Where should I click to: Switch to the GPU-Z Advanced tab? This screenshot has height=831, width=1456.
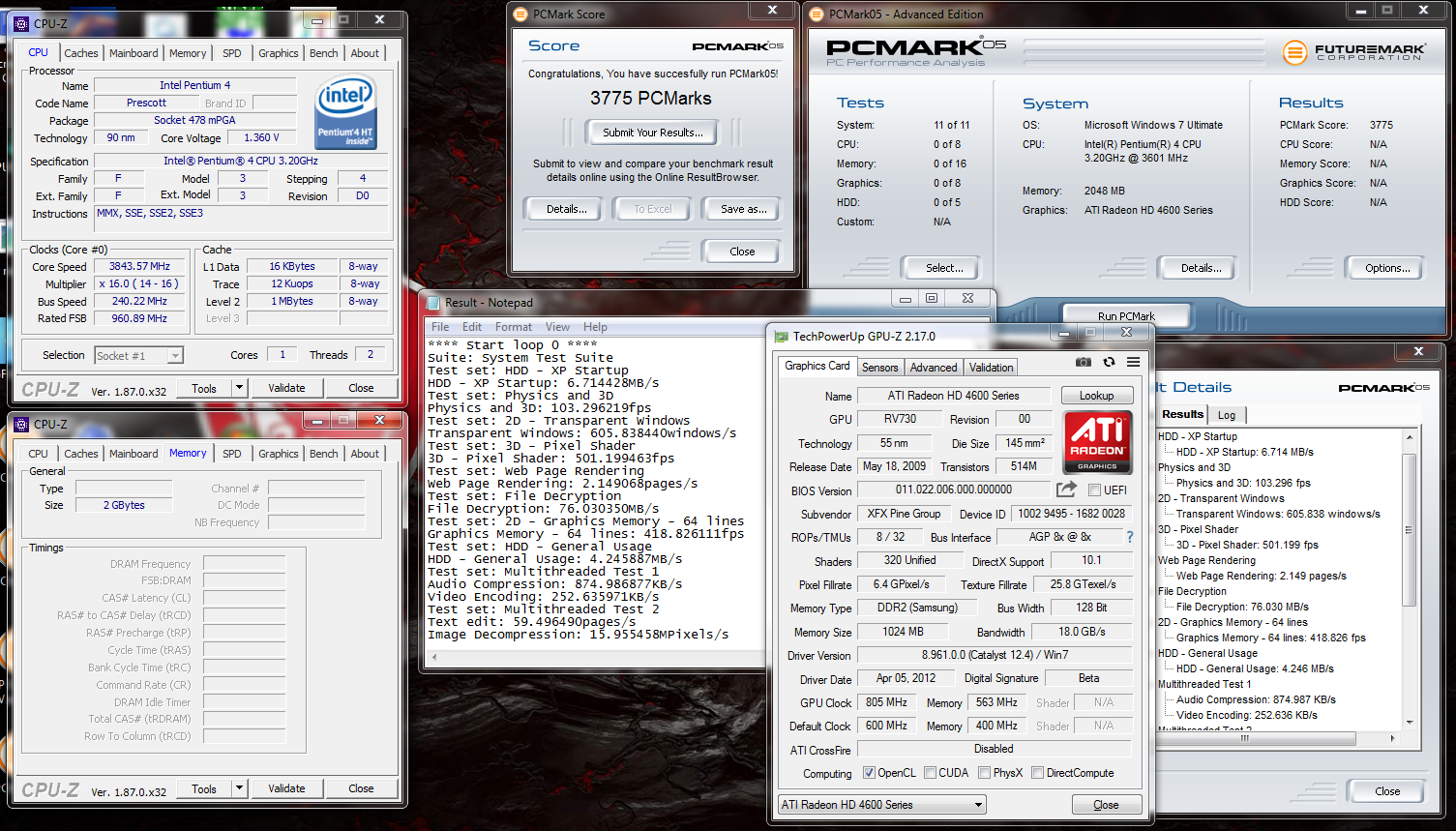coord(934,368)
